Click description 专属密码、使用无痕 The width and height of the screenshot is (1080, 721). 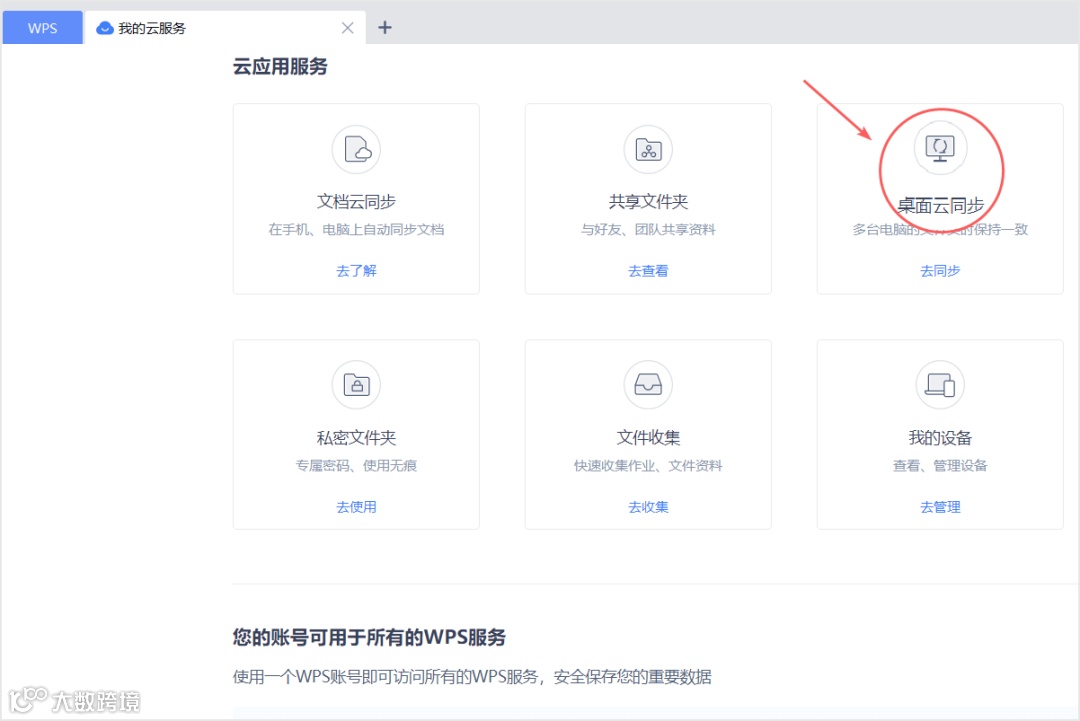tap(356, 466)
